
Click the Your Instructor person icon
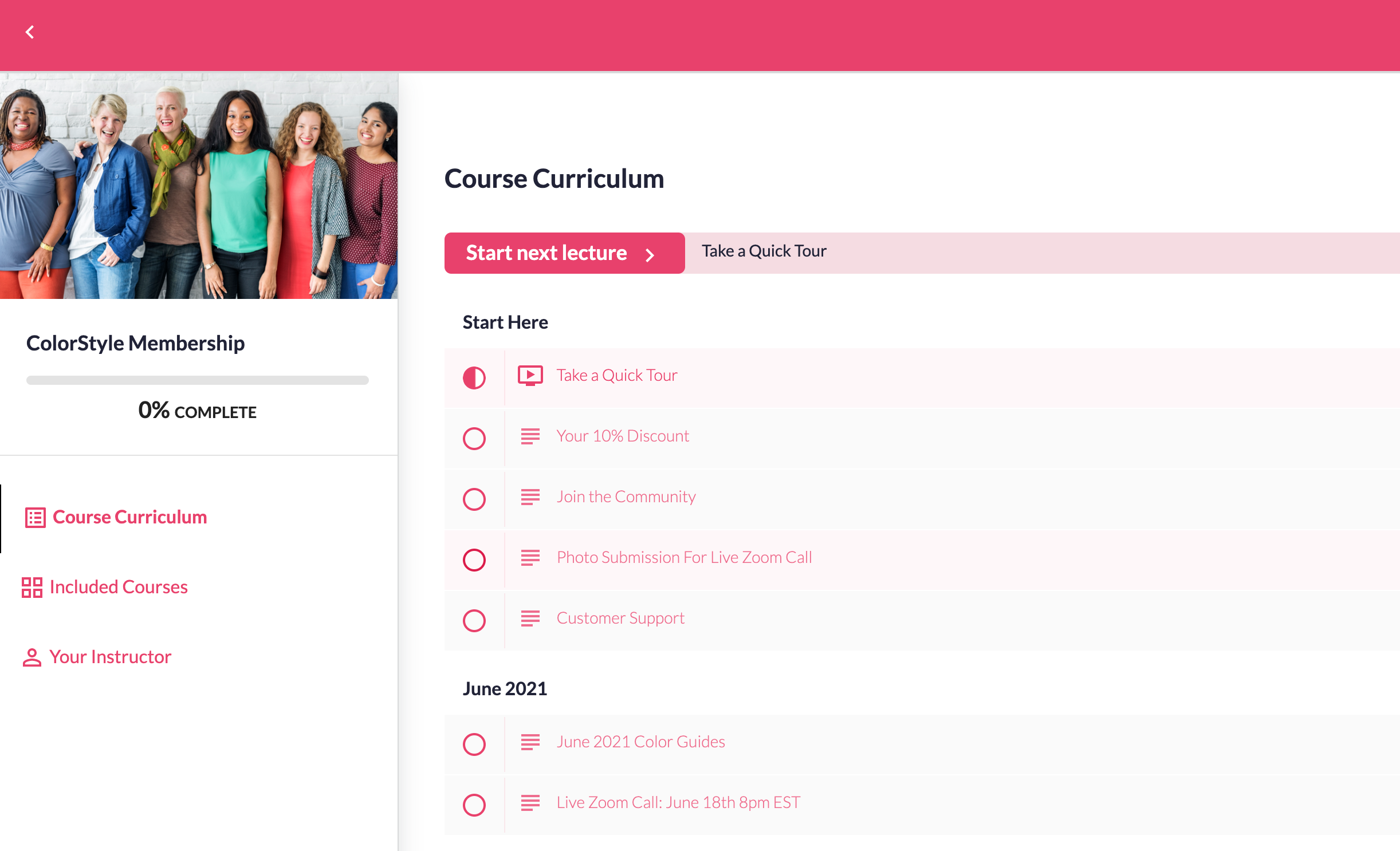(32, 657)
